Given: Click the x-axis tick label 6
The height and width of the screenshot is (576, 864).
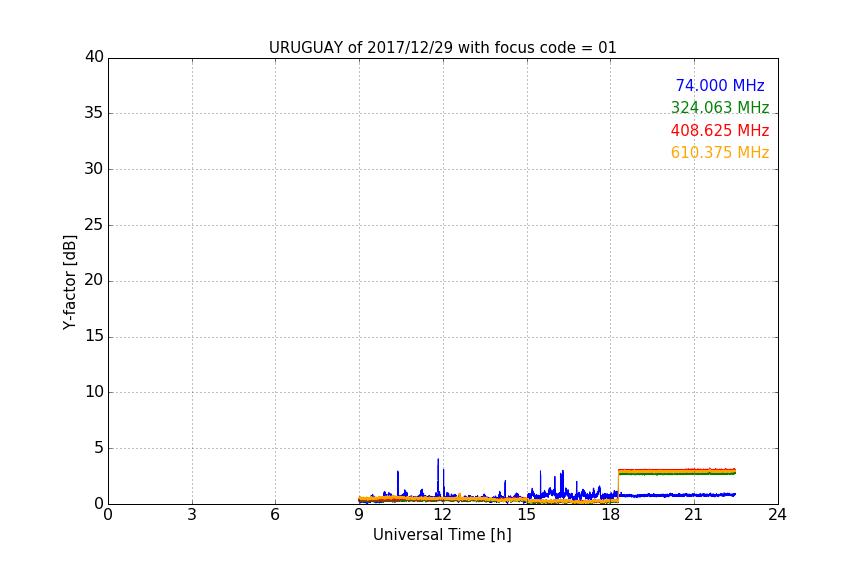Looking at the screenshot, I should tap(275, 515).
